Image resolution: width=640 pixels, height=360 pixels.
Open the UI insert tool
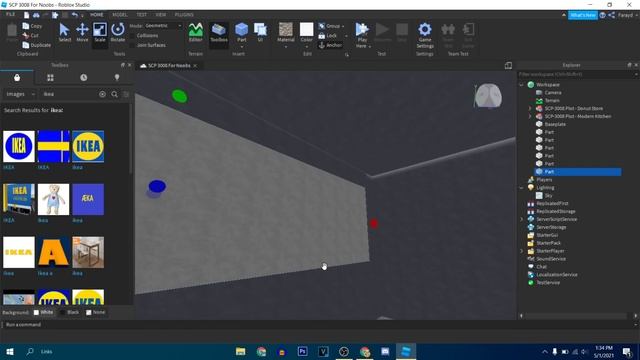[260, 32]
